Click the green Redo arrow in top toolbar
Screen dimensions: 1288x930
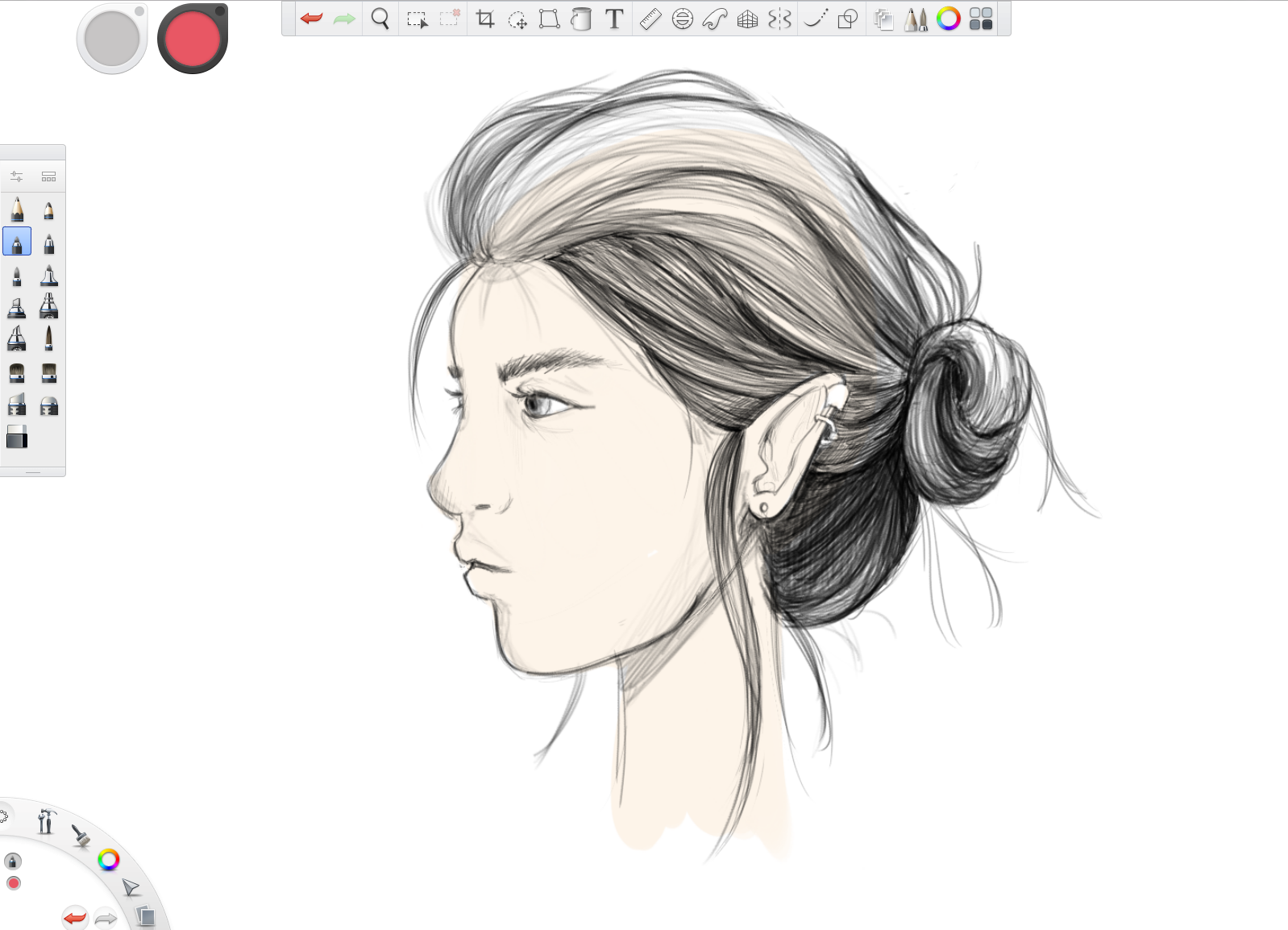344,19
